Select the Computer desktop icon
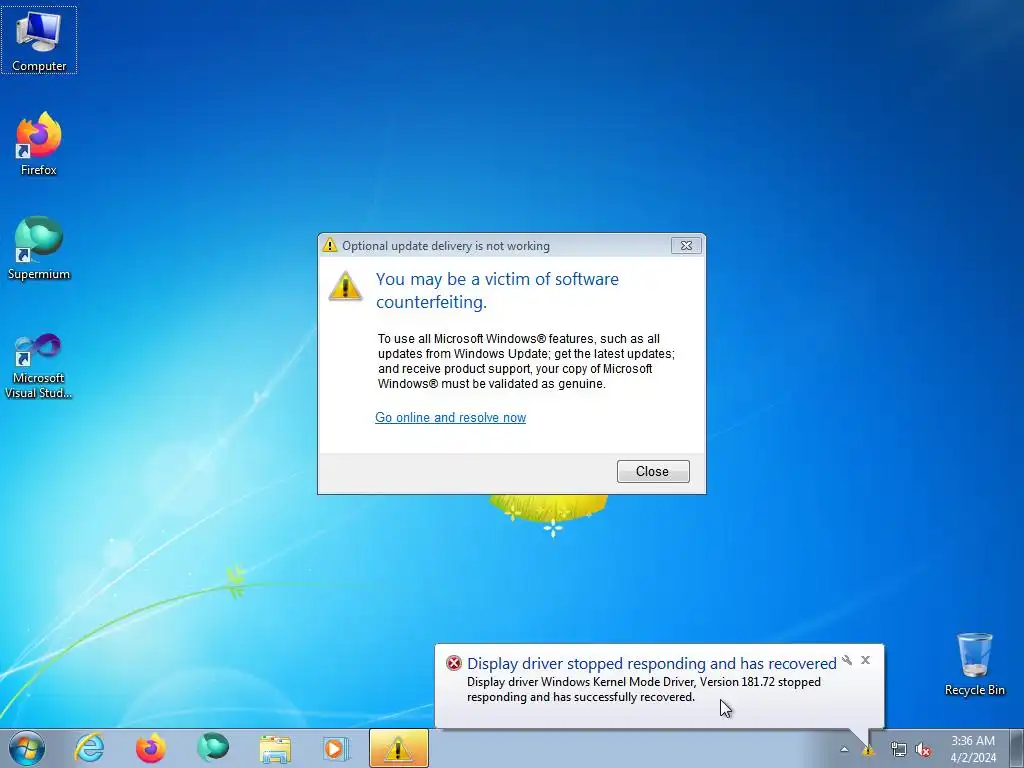Image resolution: width=1024 pixels, height=768 pixels. point(39,40)
